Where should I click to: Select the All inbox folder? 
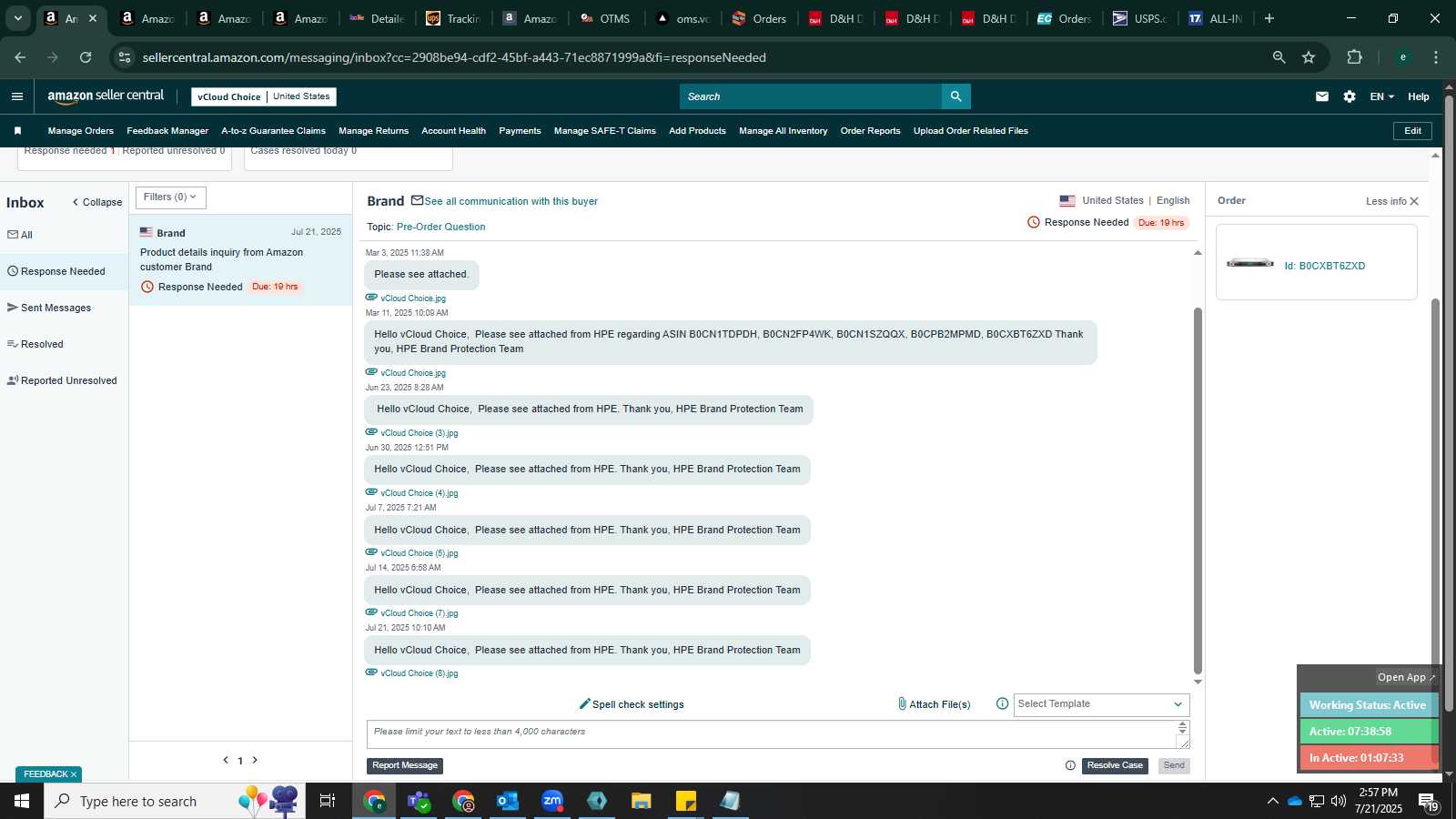[x=20, y=235]
